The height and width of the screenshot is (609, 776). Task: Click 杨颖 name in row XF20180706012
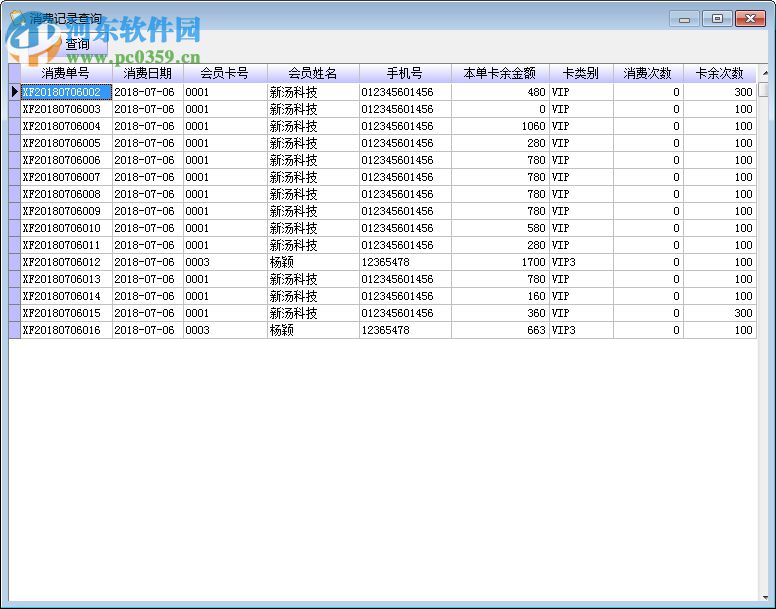313,262
